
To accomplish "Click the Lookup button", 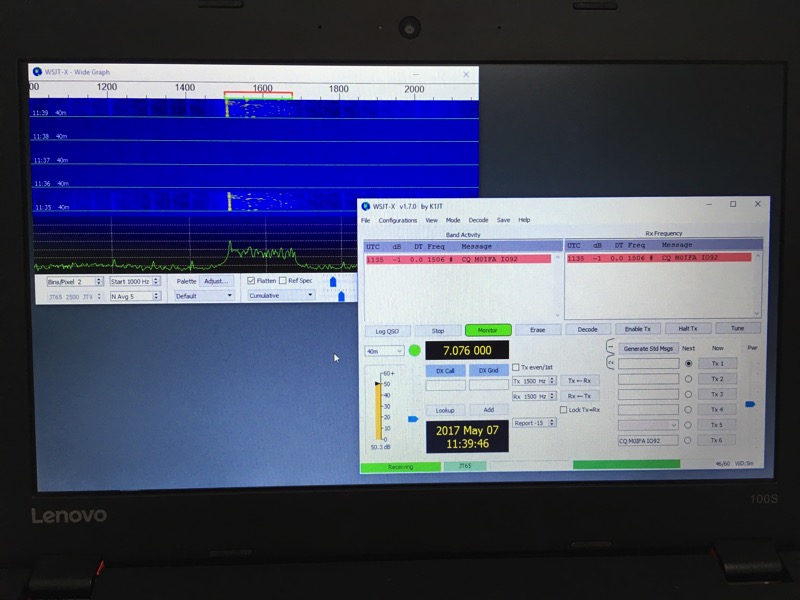I will (x=445, y=410).
